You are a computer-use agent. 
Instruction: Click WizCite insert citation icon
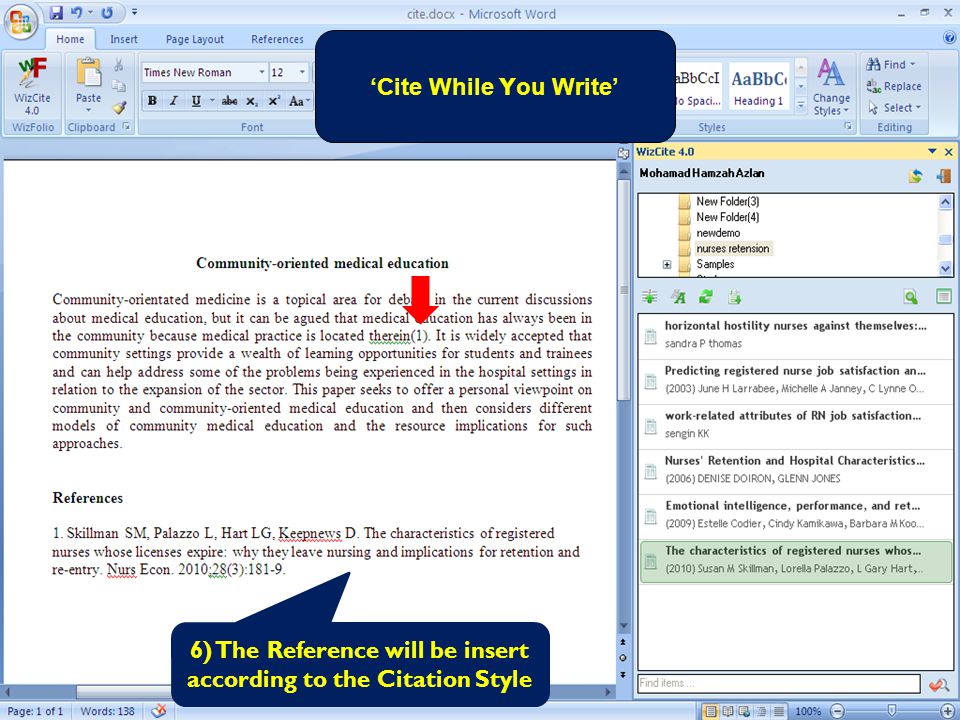point(650,297)
